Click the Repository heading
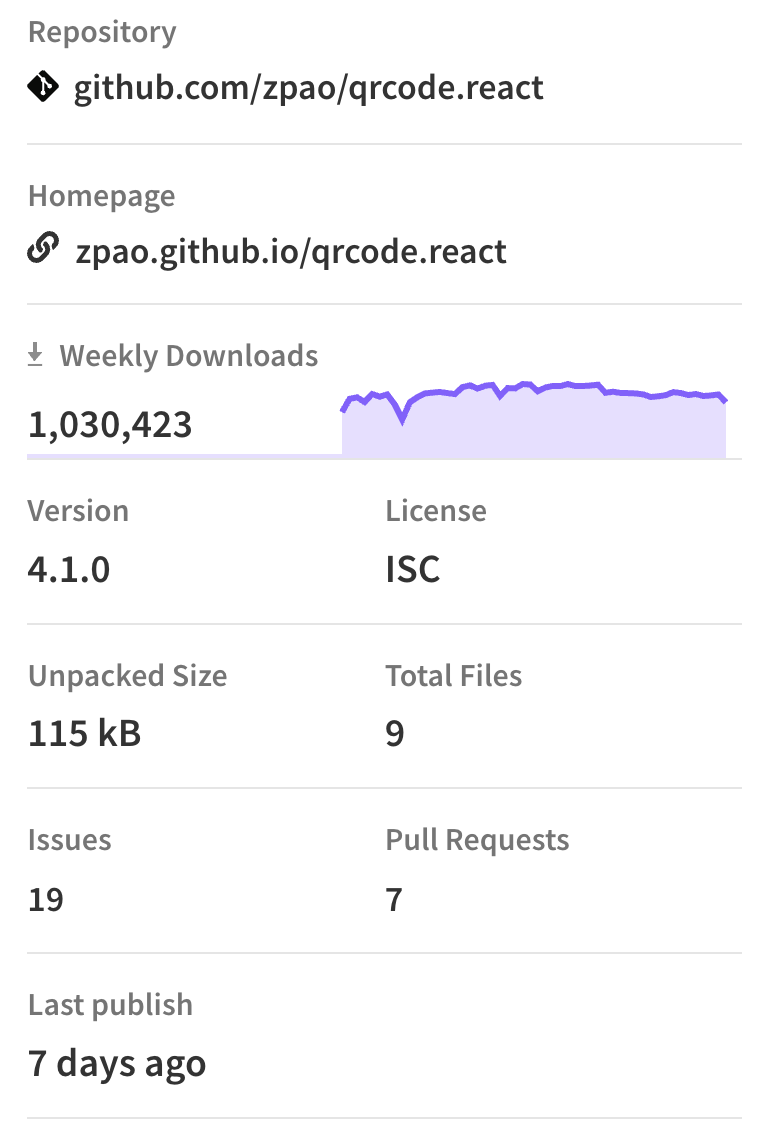The width and height of the screenshot is (770, 1142). (102, 33)
